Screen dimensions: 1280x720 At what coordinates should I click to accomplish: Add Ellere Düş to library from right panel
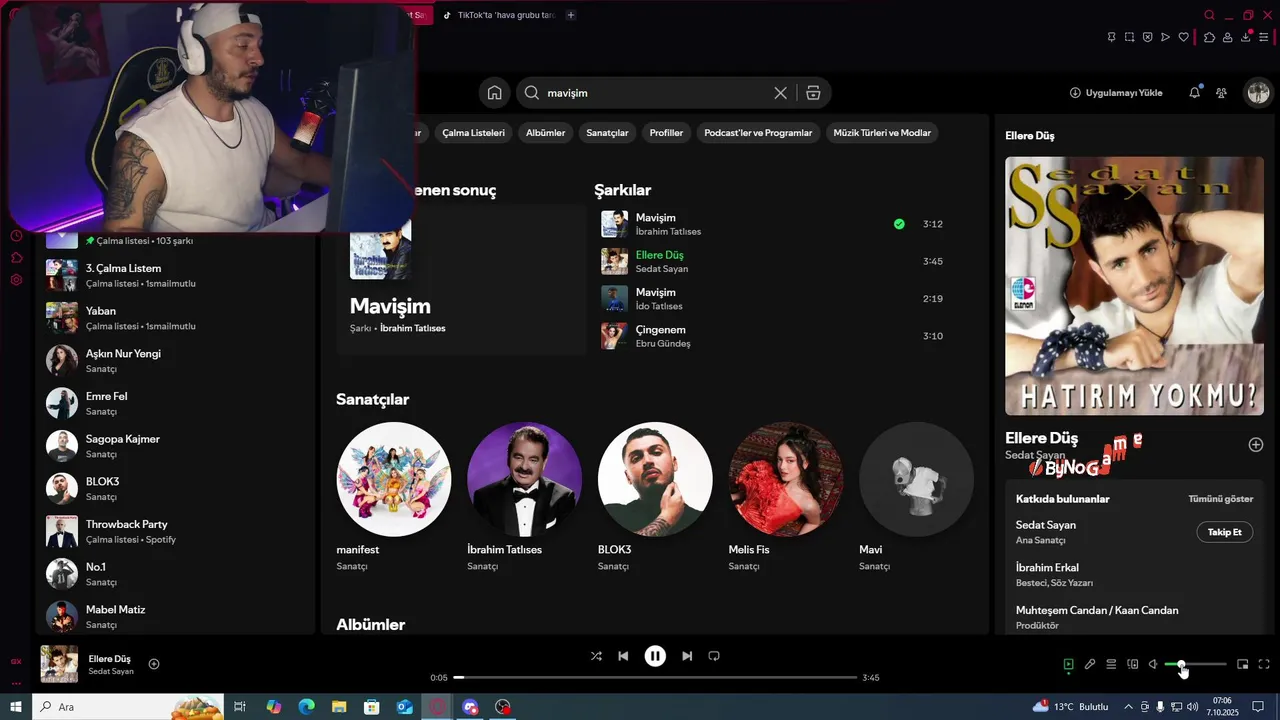click(x=1256, y=445)
